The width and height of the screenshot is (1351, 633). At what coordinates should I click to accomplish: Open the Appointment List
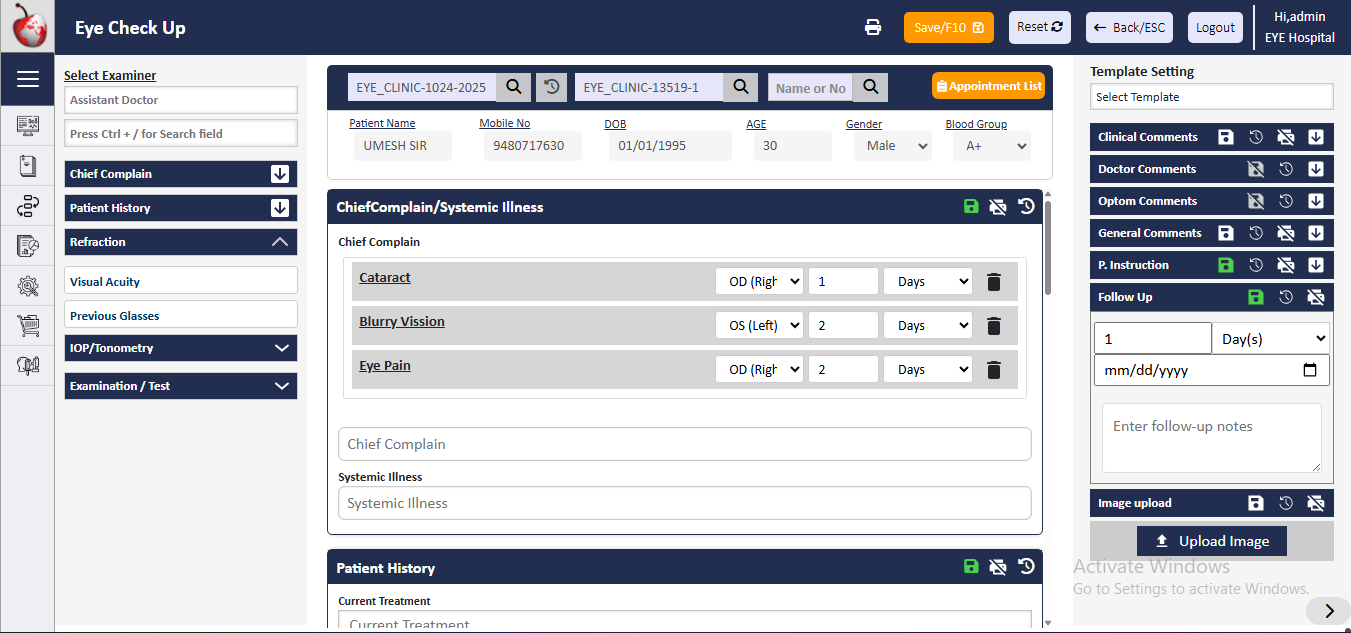[988, 86]
